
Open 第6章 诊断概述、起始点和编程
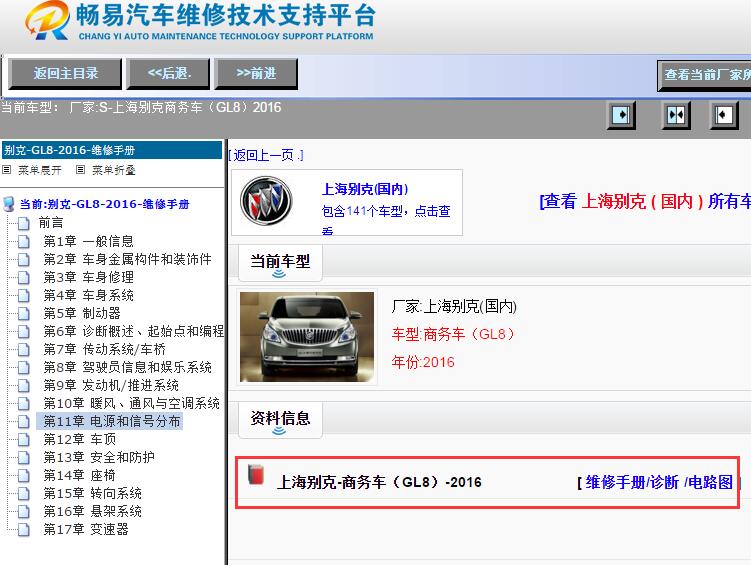click(x=134, y=331)
